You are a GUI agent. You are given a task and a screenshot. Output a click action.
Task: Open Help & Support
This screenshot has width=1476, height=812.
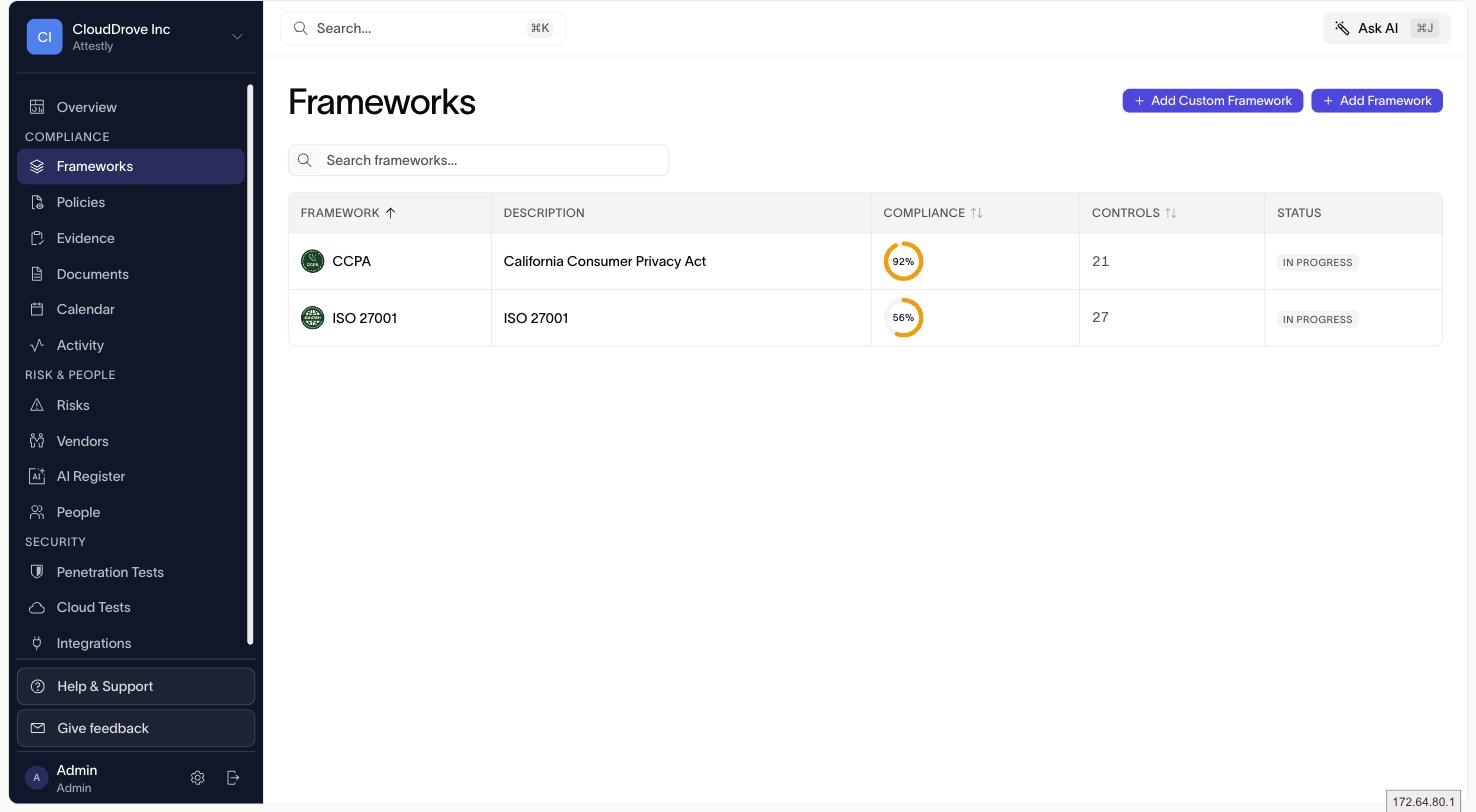(136, 686)
